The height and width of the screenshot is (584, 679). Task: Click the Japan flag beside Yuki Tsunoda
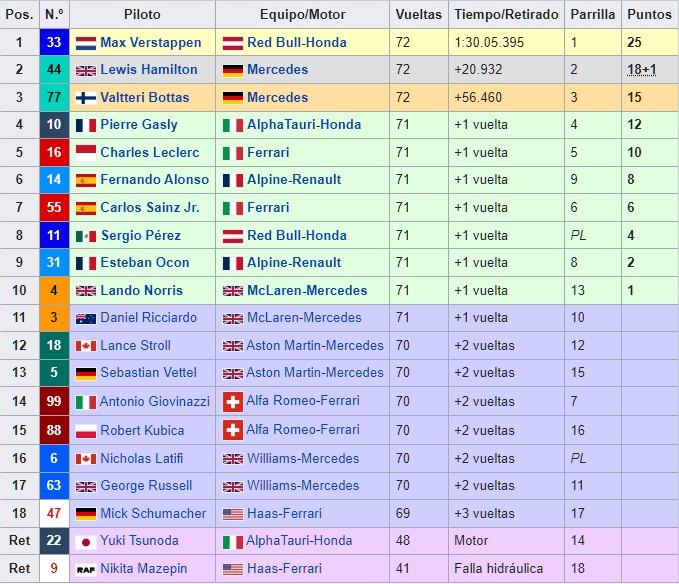pos(86,542)
